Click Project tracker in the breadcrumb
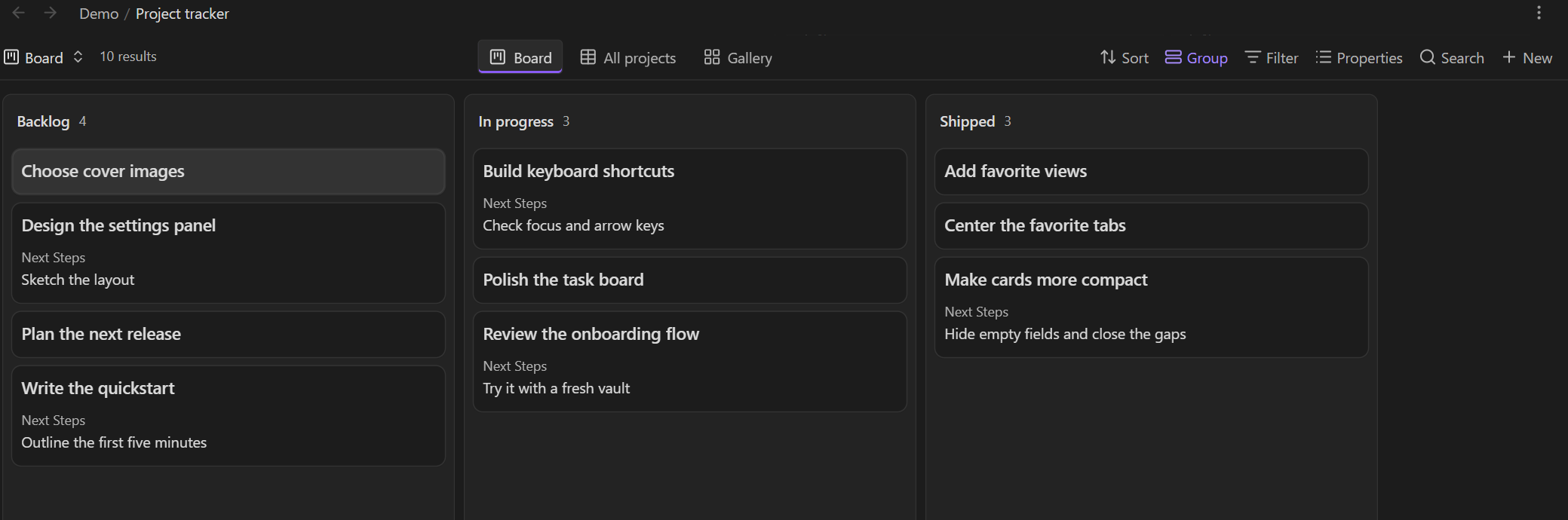 click(x=183, y=14)
